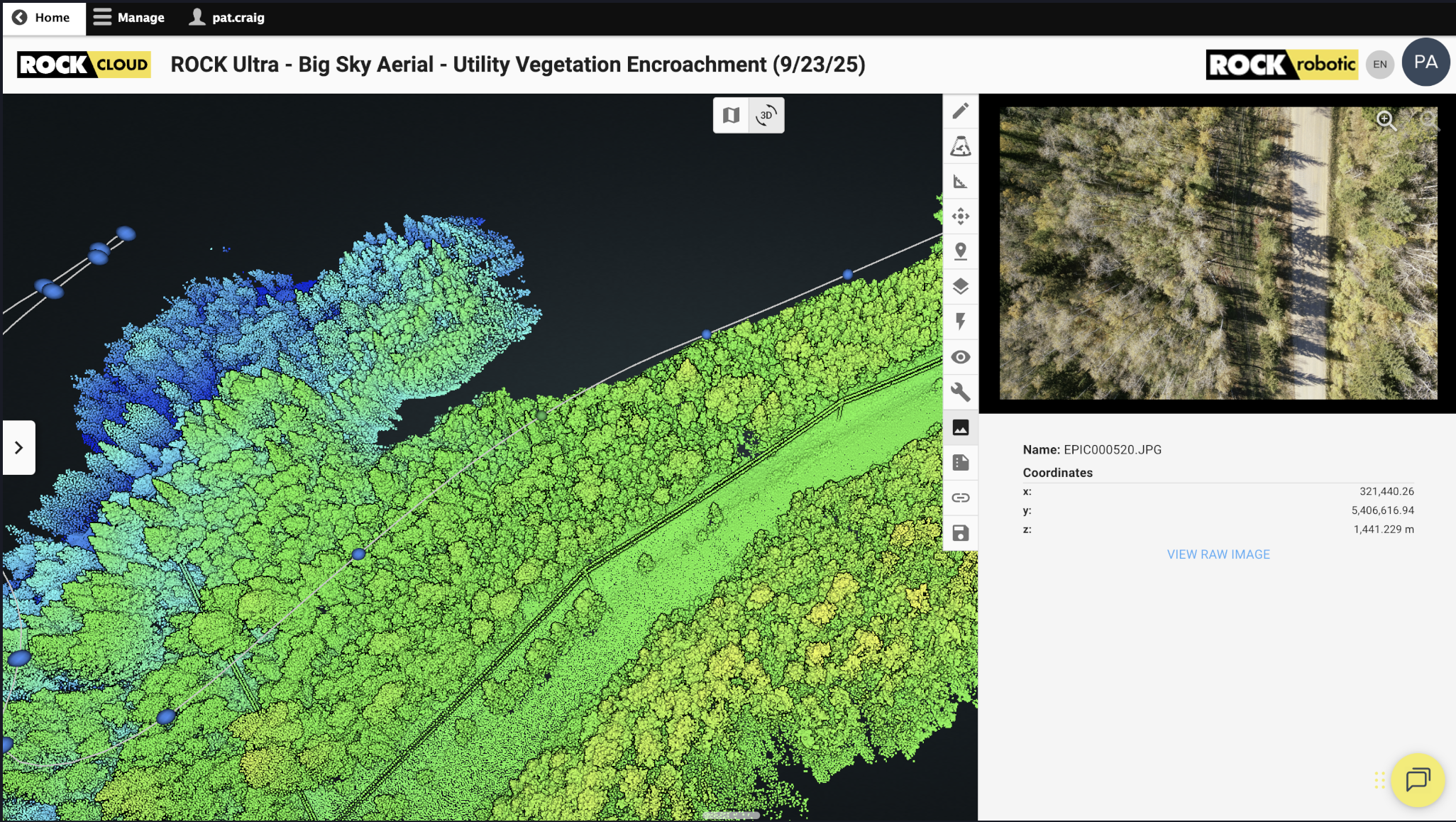Click the VIEW RAW IMAGE link
The width and height of the screenshot is (1456, 822).
(x=1218, y=554)
